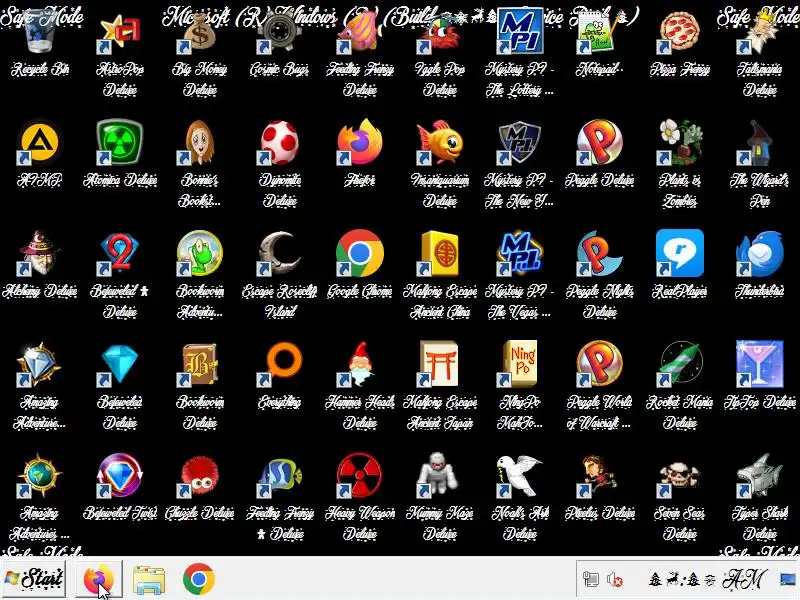
Task: Select Escape Rosecliff Island icon
Action: coord(280,253)
